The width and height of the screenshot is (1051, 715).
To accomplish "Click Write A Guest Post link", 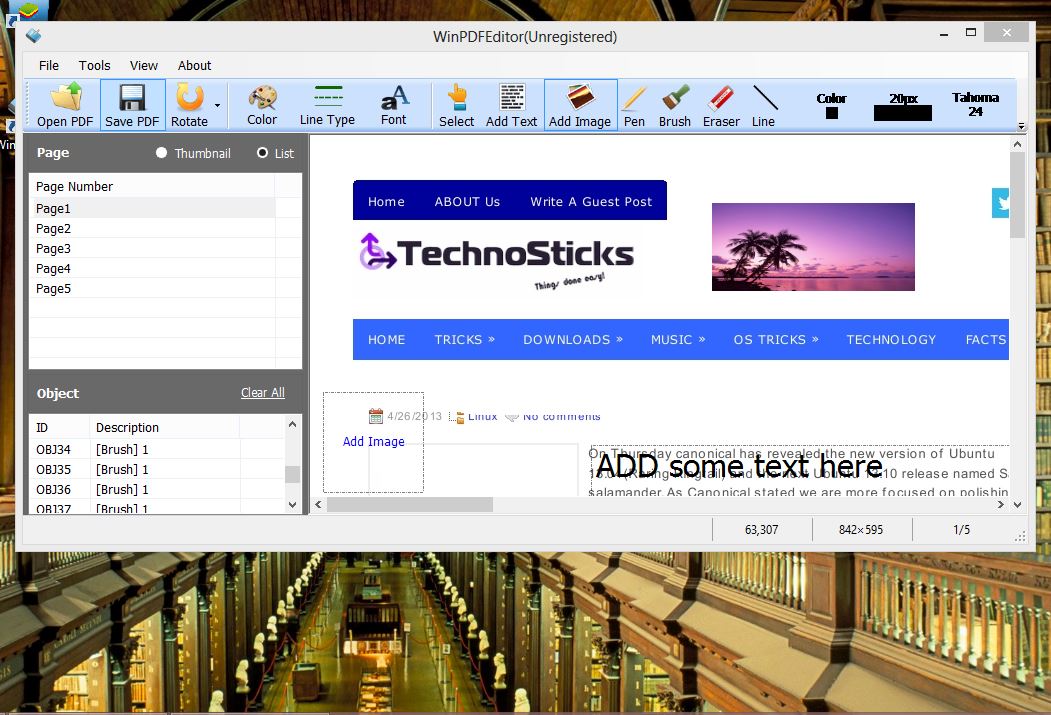I will (591, 201).
